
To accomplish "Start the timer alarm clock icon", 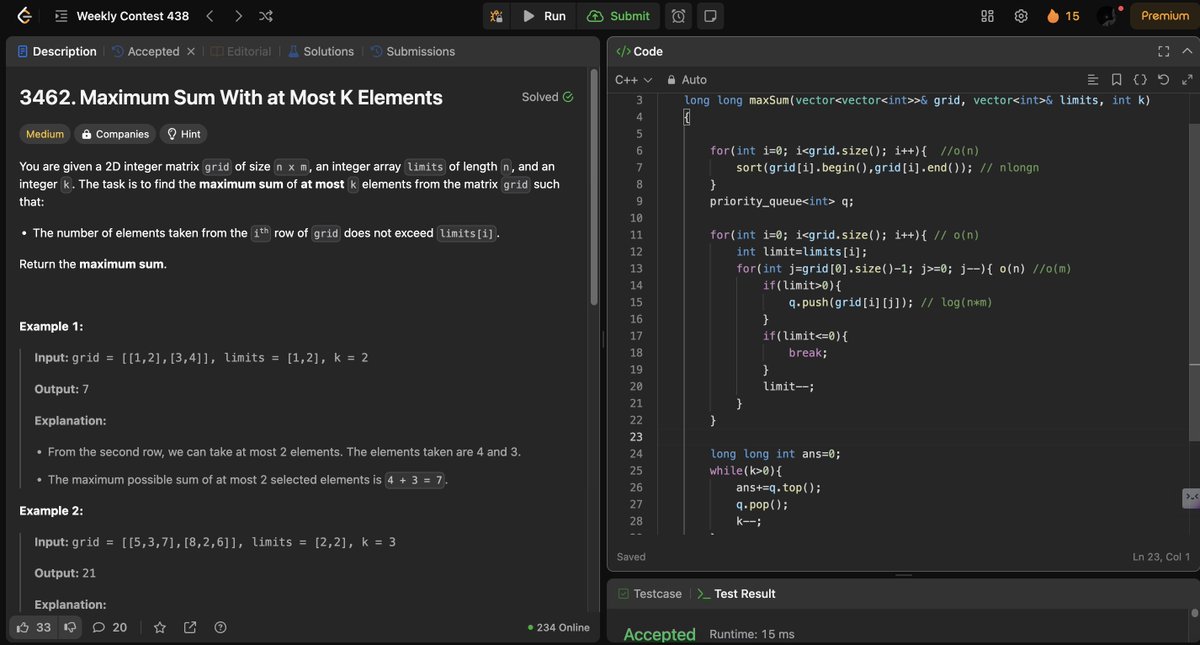I will click(678, 16).
